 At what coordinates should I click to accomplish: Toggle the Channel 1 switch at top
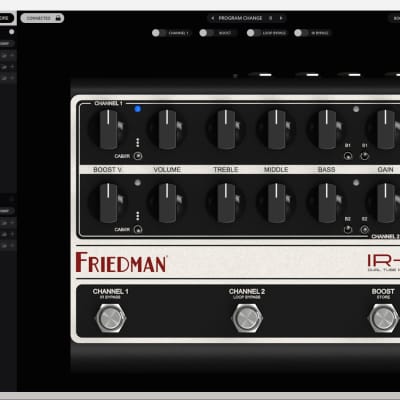click(x=159, y=33)
